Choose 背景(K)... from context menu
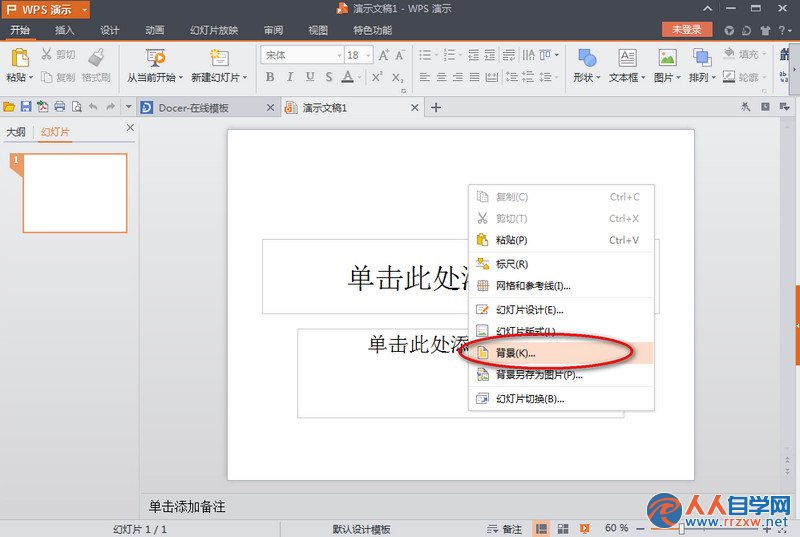Image resolution: width=800 pixels, height=537 pixels. pyautogui.click(x=561, y=353)
